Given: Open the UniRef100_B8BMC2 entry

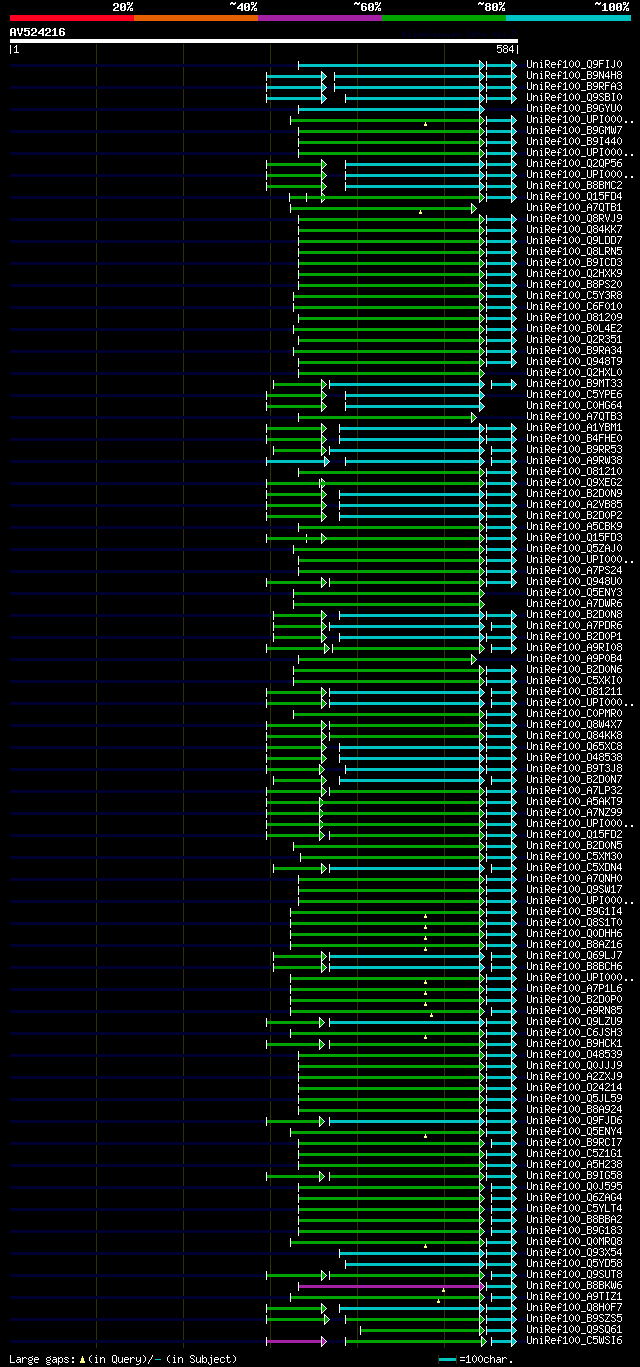Looking at the screenshot, I should pos(573,185).
